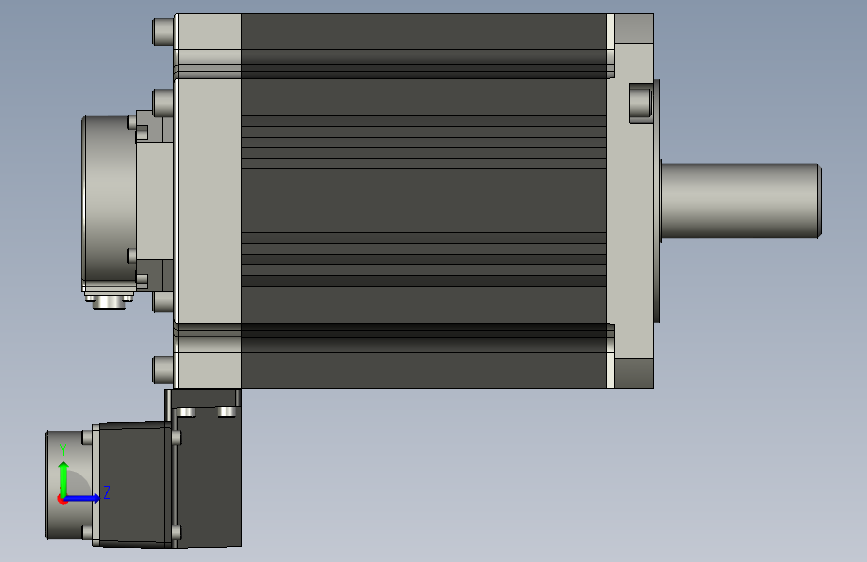Screen dimensions: 867x562
Task: Select the red origin ball of the triad
Action: click(x=62, y=499)
